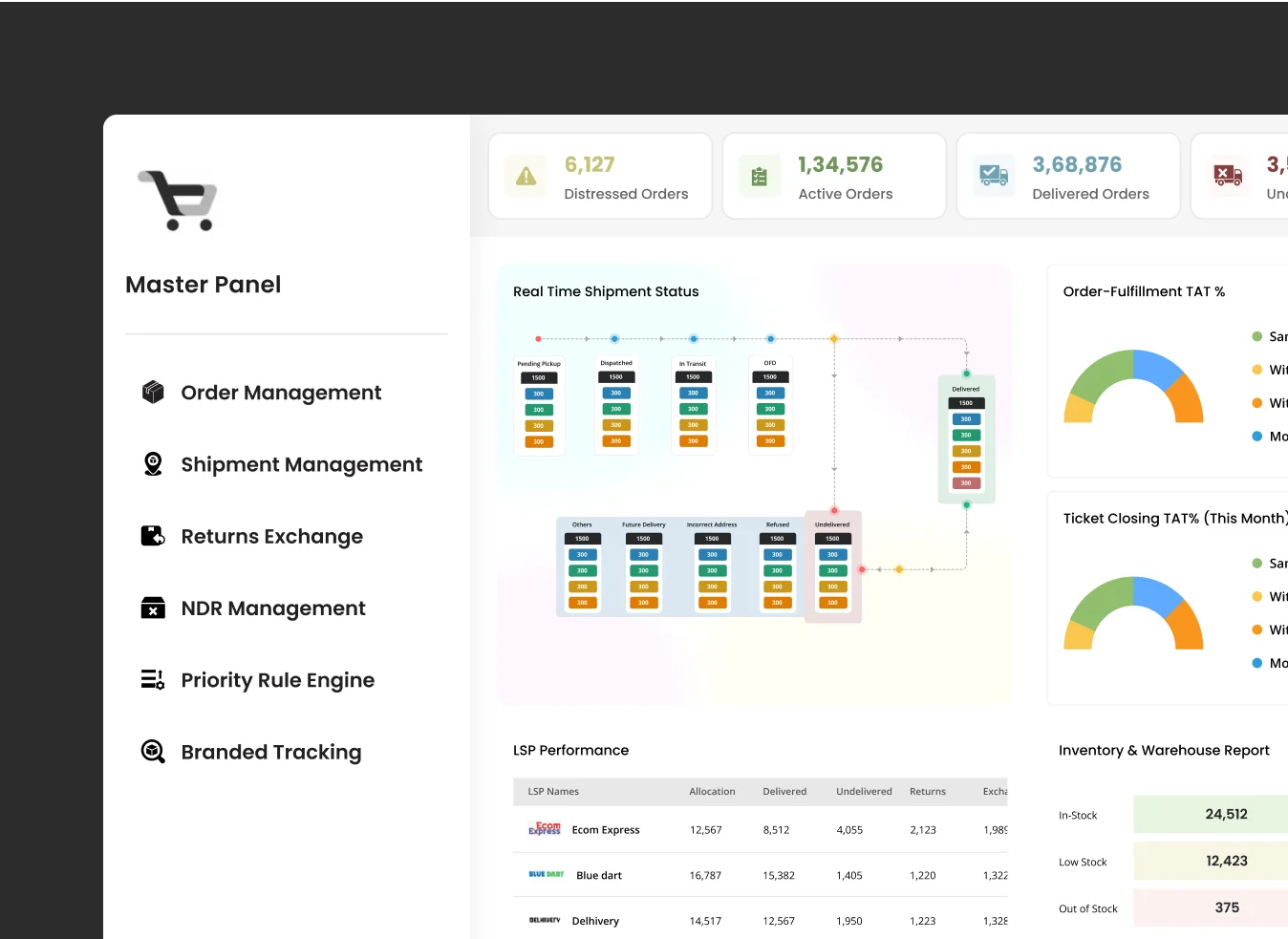
Task: Click the Pending Pickup status column
Action: (539, 405)
